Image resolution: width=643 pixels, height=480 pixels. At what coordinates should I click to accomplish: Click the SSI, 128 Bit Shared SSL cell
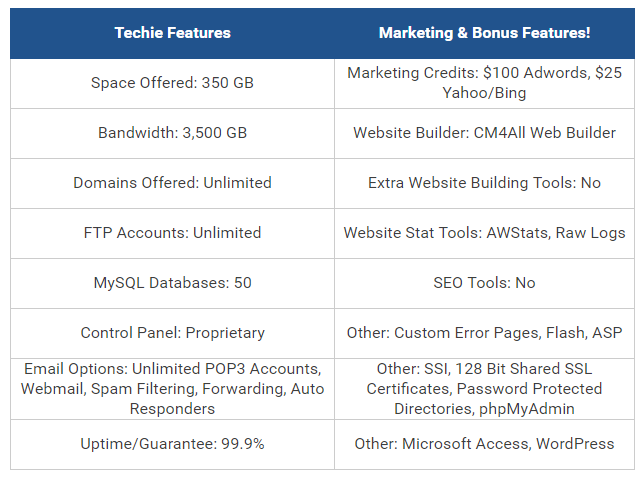(x=484, y=389)
